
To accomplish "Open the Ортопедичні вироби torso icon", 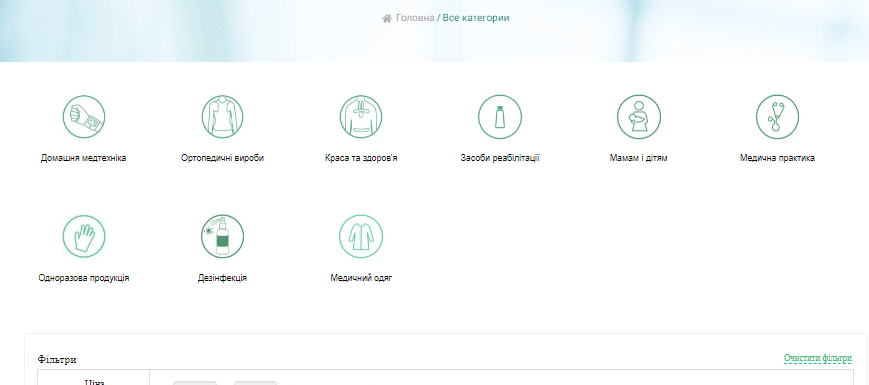I will pyautogui.click(x=222, y=117).
